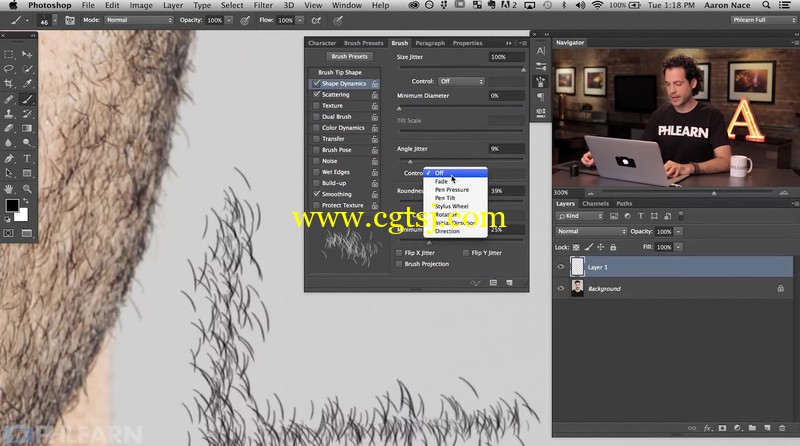Screen dimensions: 800x446
Task: Select the Zoom tool in toolbox
Action: 27,189
